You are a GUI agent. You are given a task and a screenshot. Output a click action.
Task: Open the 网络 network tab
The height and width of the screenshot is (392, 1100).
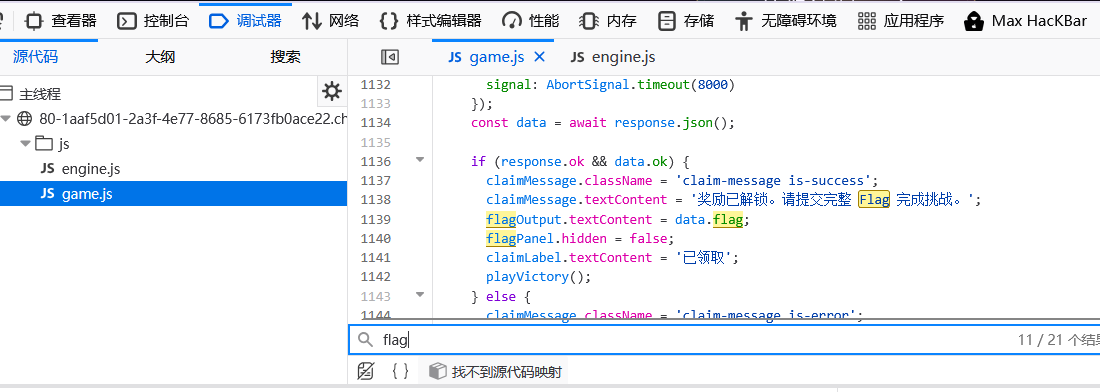coord(330,20)
